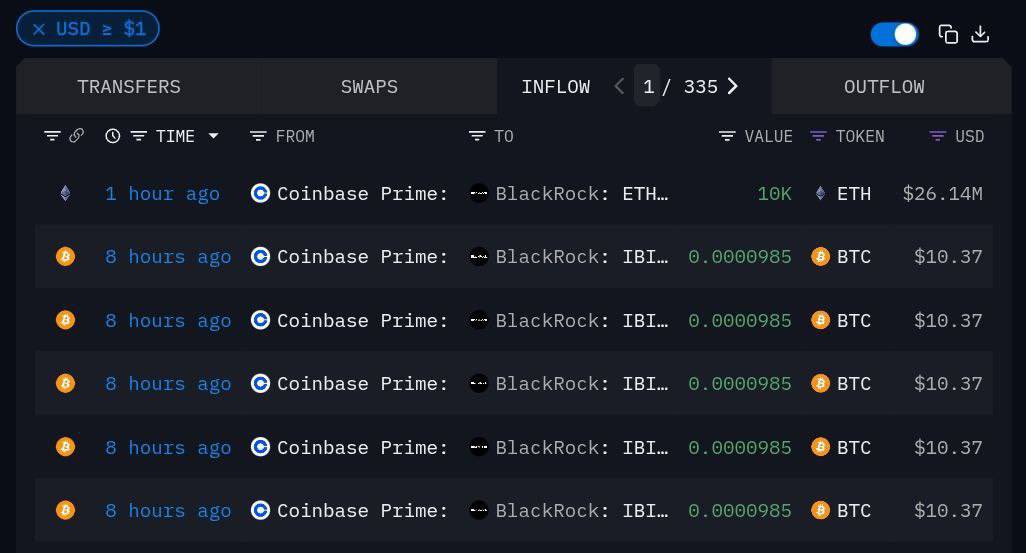Open the FROM column filter

click(258, 136)
